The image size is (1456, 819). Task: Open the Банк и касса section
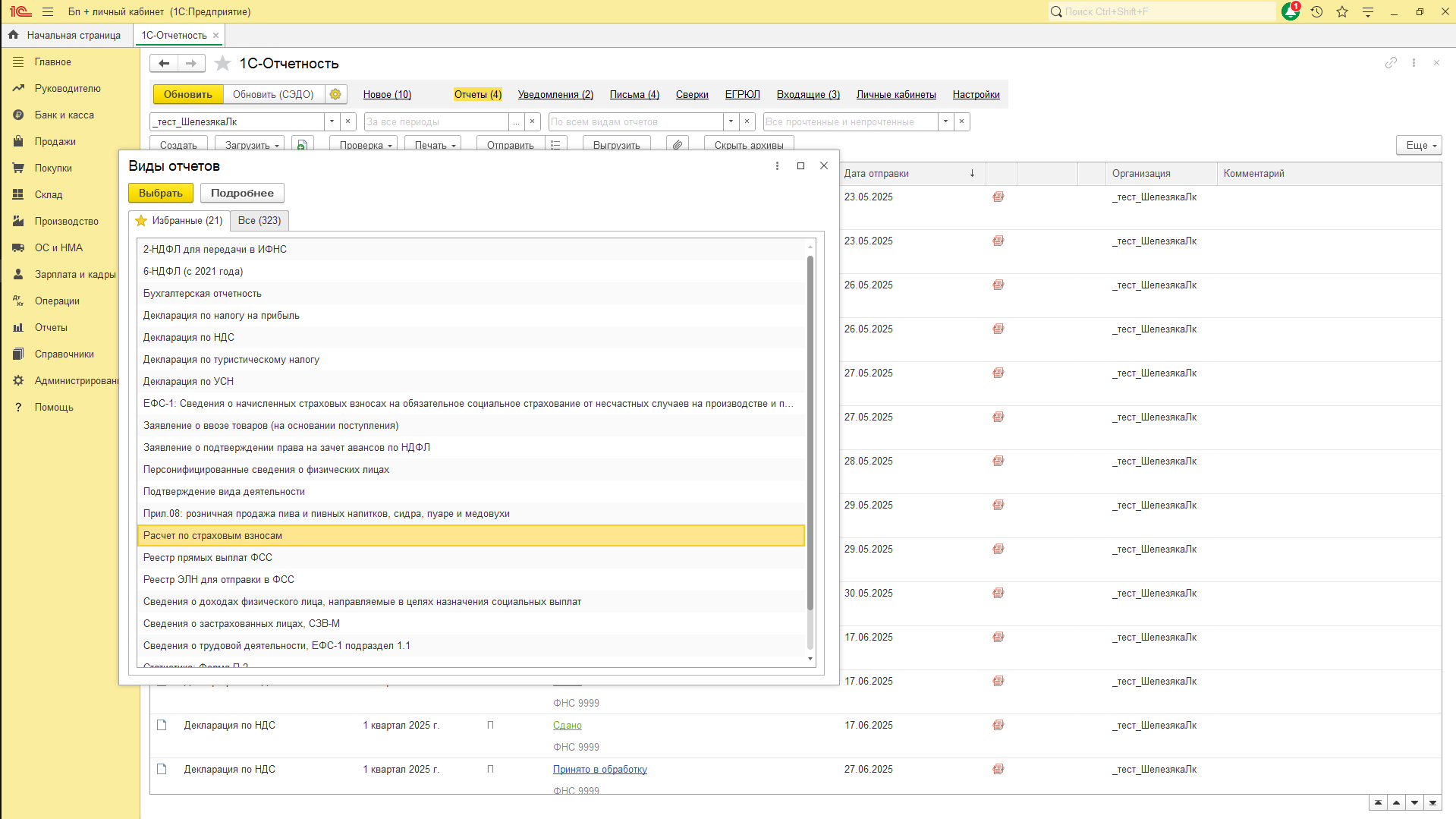pos(64,115)
